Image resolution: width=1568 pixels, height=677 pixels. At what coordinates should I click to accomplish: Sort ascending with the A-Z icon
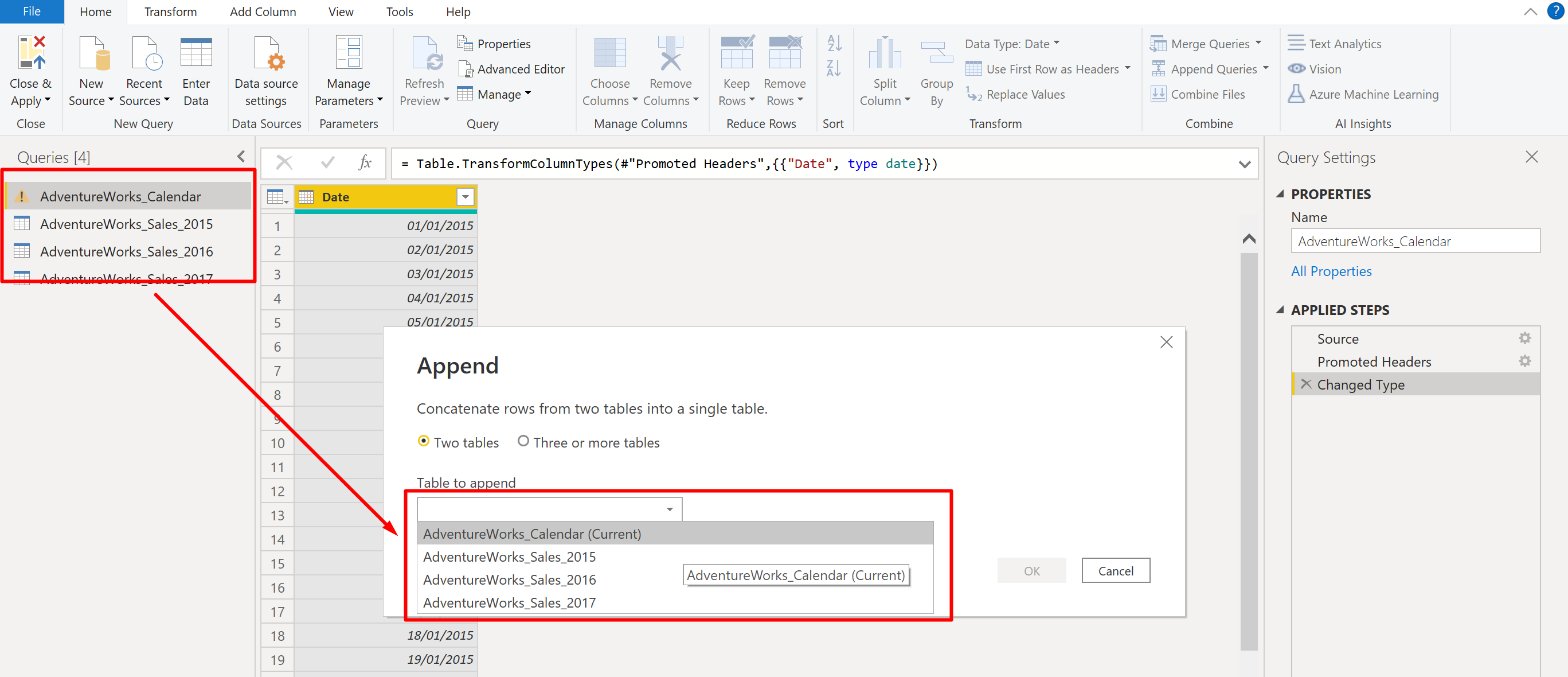pos(834,43)
